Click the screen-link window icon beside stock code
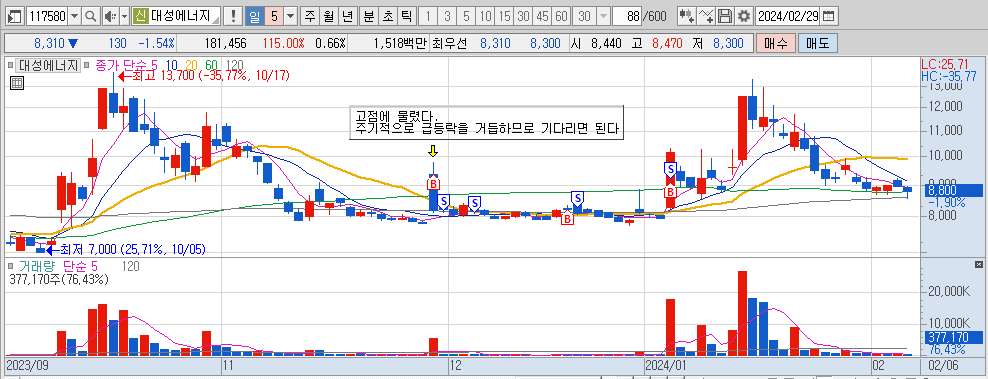The width and height of the screenshot is (988, 379). pyautogui.click(x=16, y=16)
